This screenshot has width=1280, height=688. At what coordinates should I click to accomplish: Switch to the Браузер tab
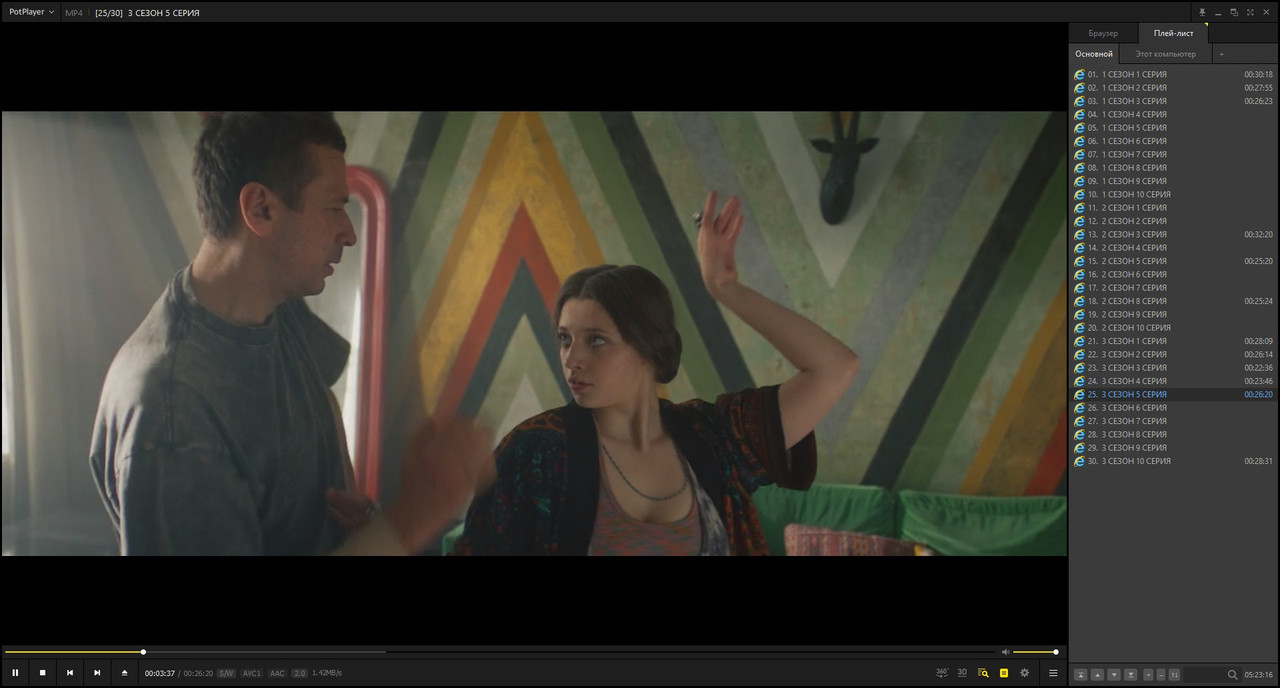click(x=1103, y=33)
